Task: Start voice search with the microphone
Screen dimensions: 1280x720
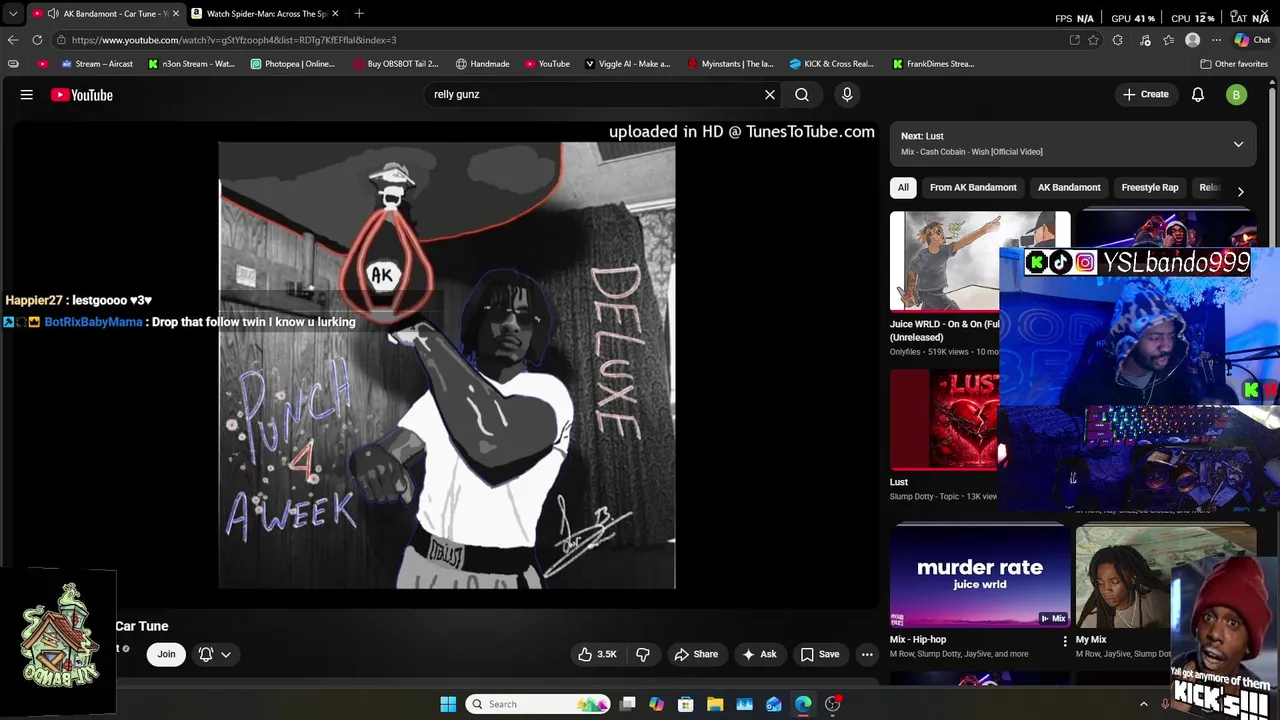Action: pyautogui.click(x=847, y=95)
